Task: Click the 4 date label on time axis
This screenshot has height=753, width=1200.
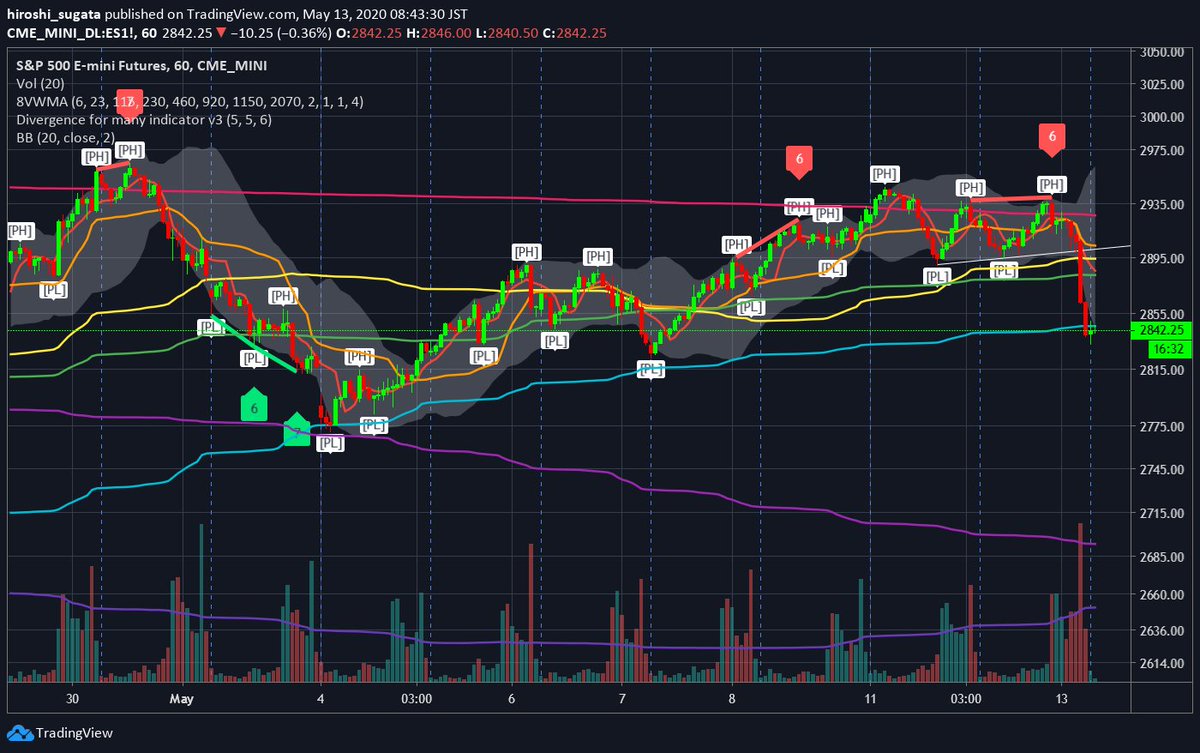Action: click(x=321, y=699)
